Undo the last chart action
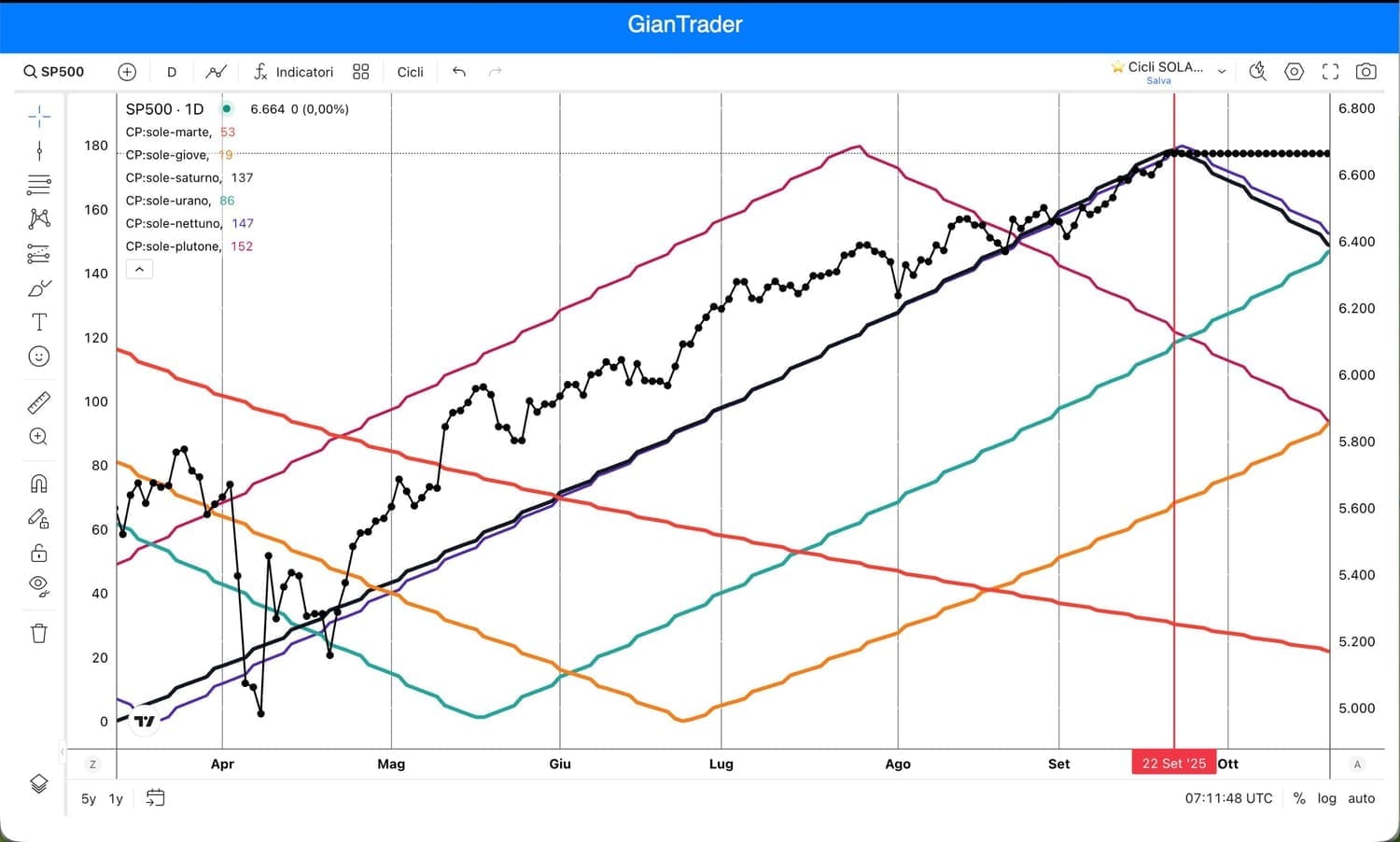The height and width of the screenshot is (842, 1400). coord(459,72)
